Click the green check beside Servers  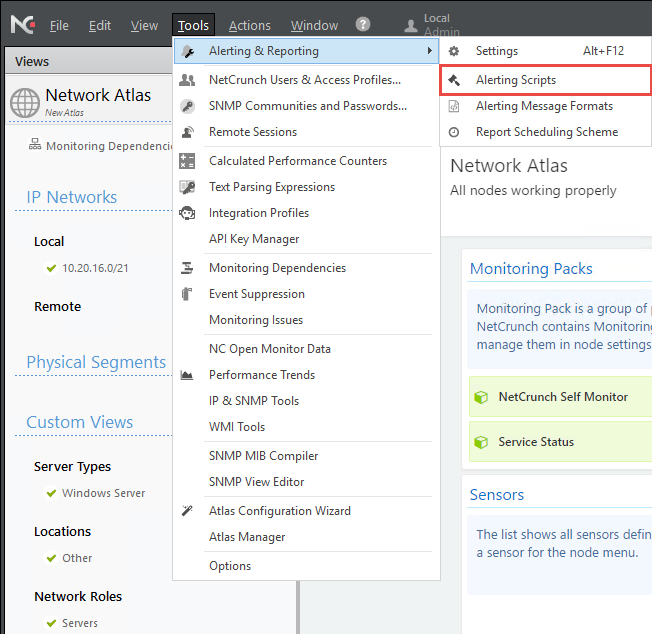51,623
